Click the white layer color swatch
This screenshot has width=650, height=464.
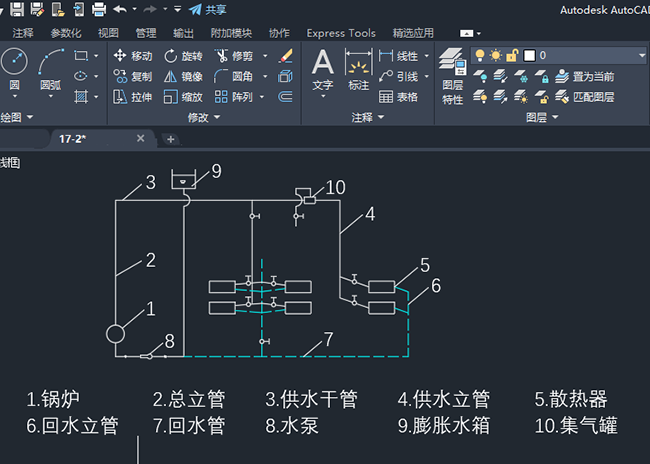tap(529, 56)
